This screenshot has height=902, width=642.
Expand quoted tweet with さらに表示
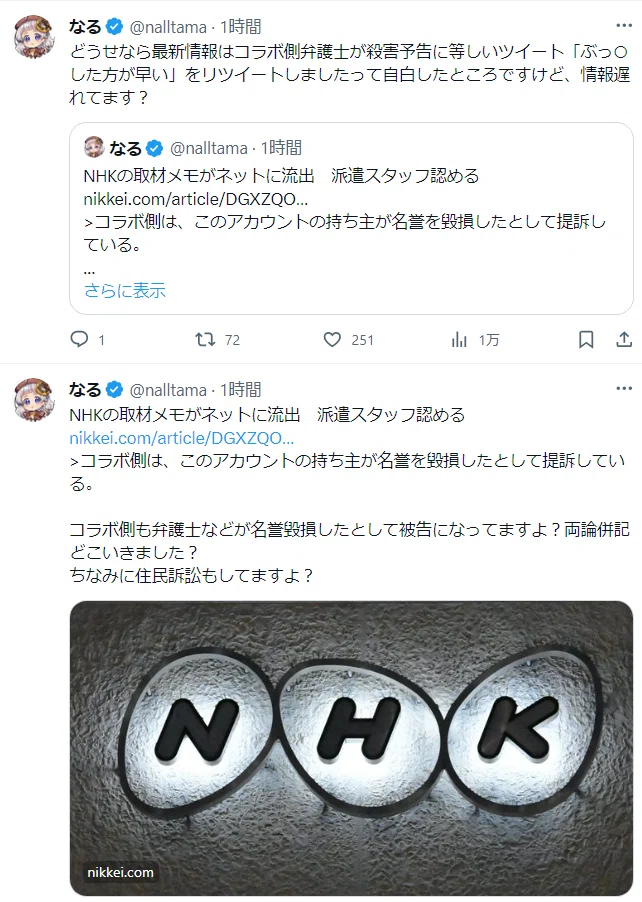(124, 290)
